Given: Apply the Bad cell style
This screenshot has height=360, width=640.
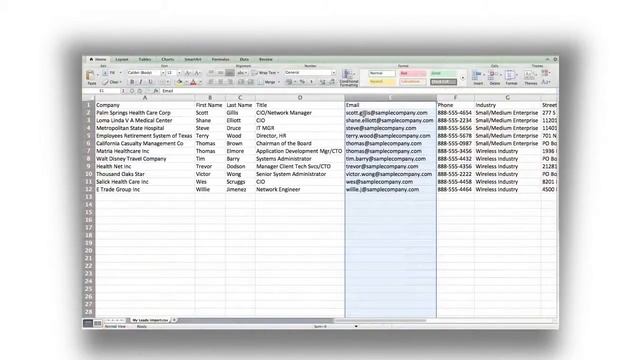Looking at the screenshot, I should [x=413, y=73].
